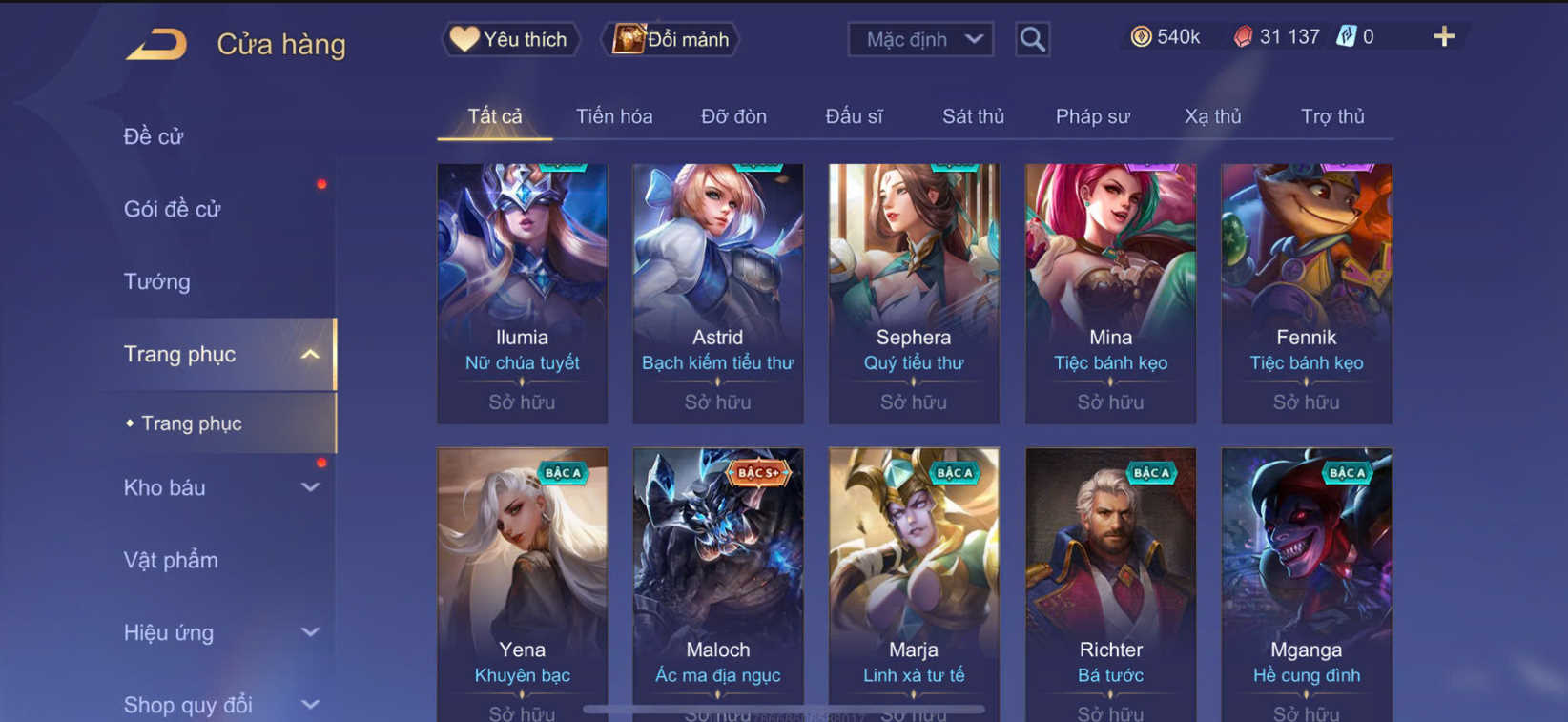1568x722 pixels.
Task: Click the horizontal scrollbar at bottom
Action: tap(784, 710)
